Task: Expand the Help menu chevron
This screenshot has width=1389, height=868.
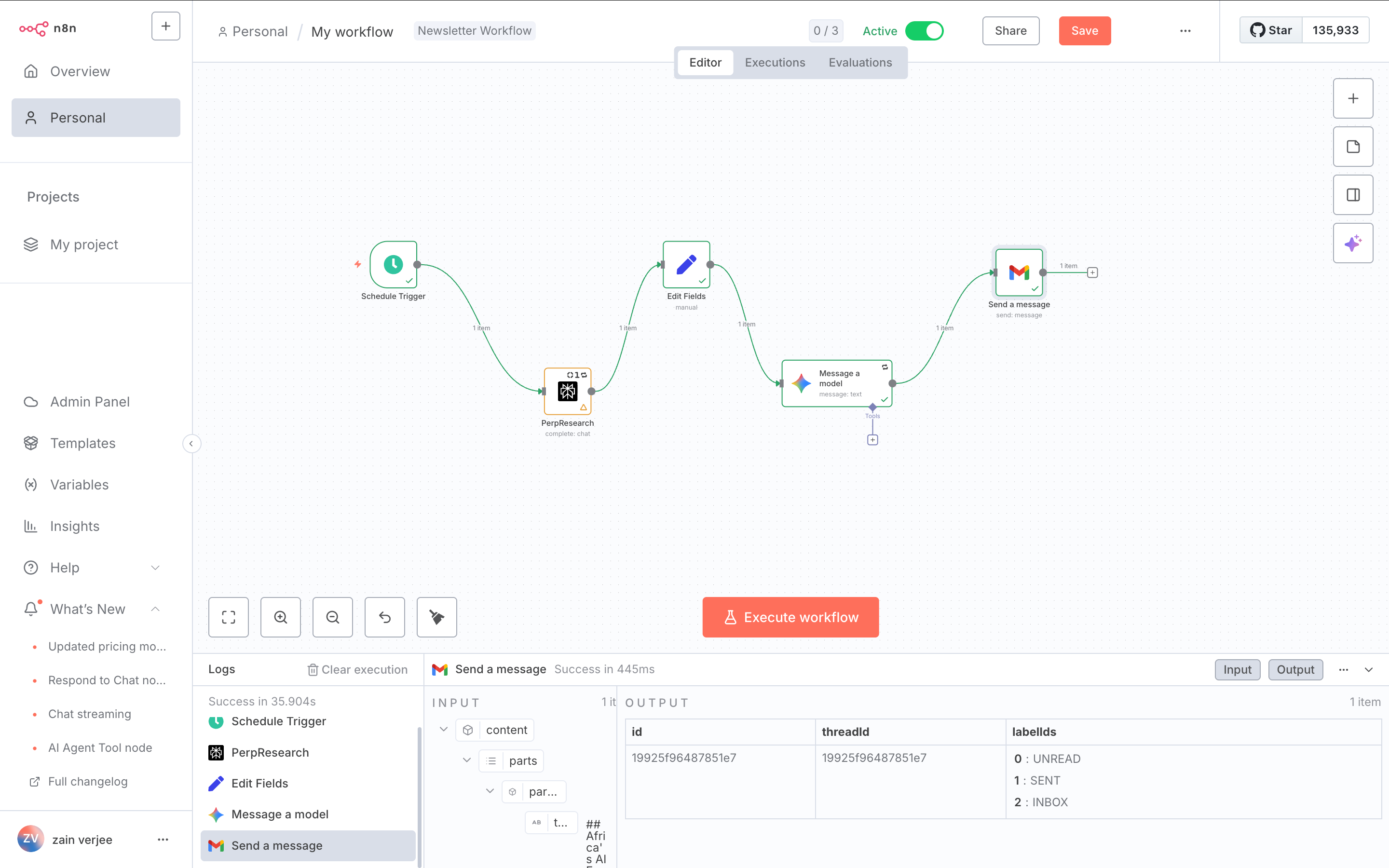Action: [155, 568]
